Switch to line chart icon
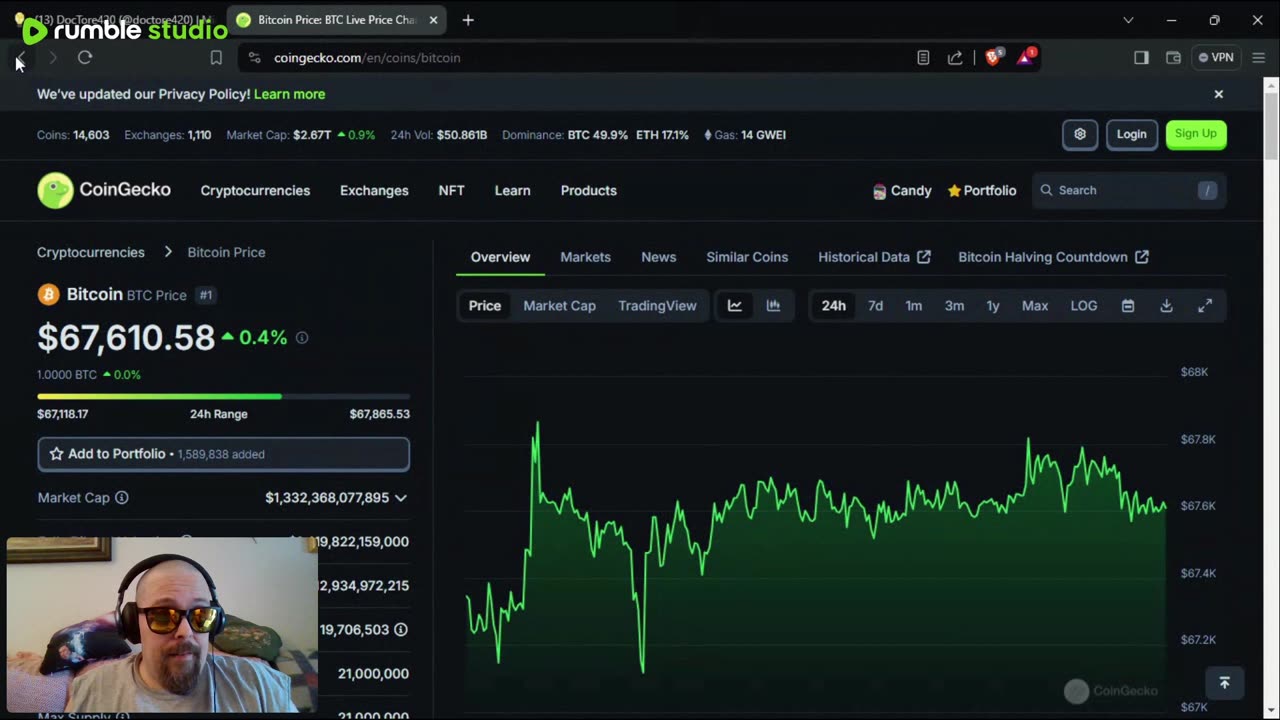Viewport: 1280px width, 720px height. (x=735, y=306)
